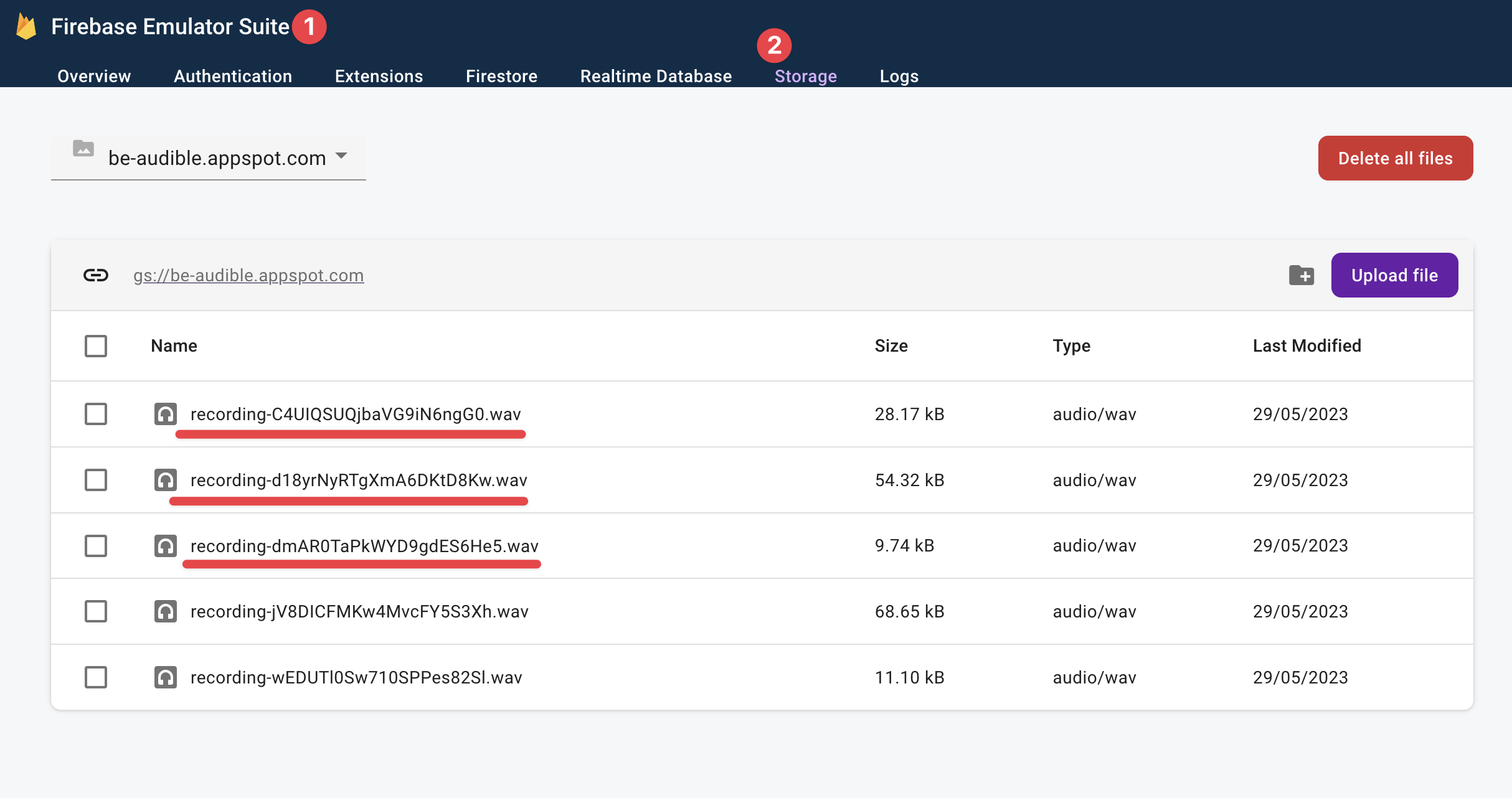Switch to the Firestore tab
The width and height of the screenshot is (1512, 798).
(501, 76)
